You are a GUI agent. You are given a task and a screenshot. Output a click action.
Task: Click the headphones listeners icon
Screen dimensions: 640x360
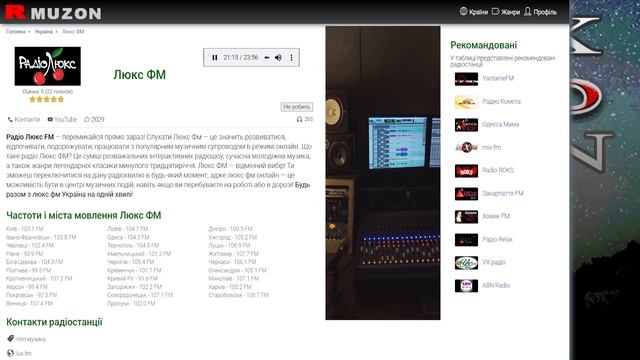click(299, 119)
